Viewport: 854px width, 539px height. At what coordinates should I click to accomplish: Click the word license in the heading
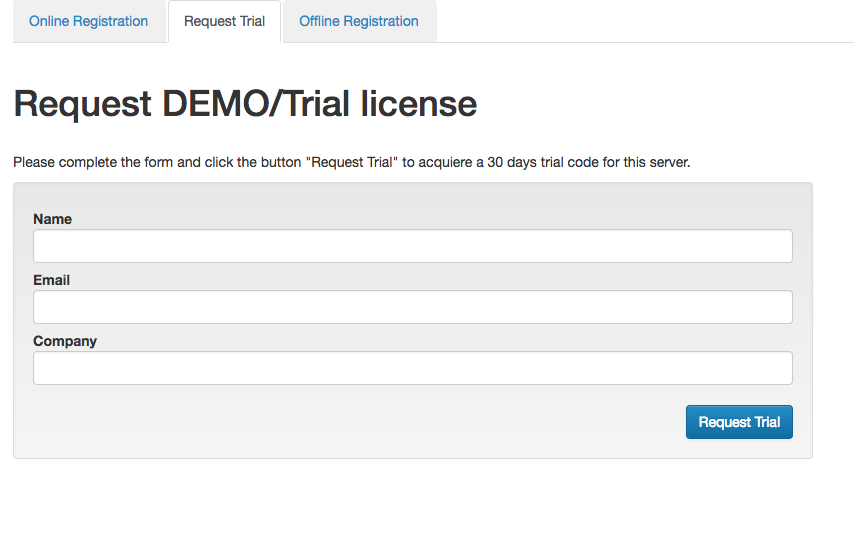click(419, 103)
